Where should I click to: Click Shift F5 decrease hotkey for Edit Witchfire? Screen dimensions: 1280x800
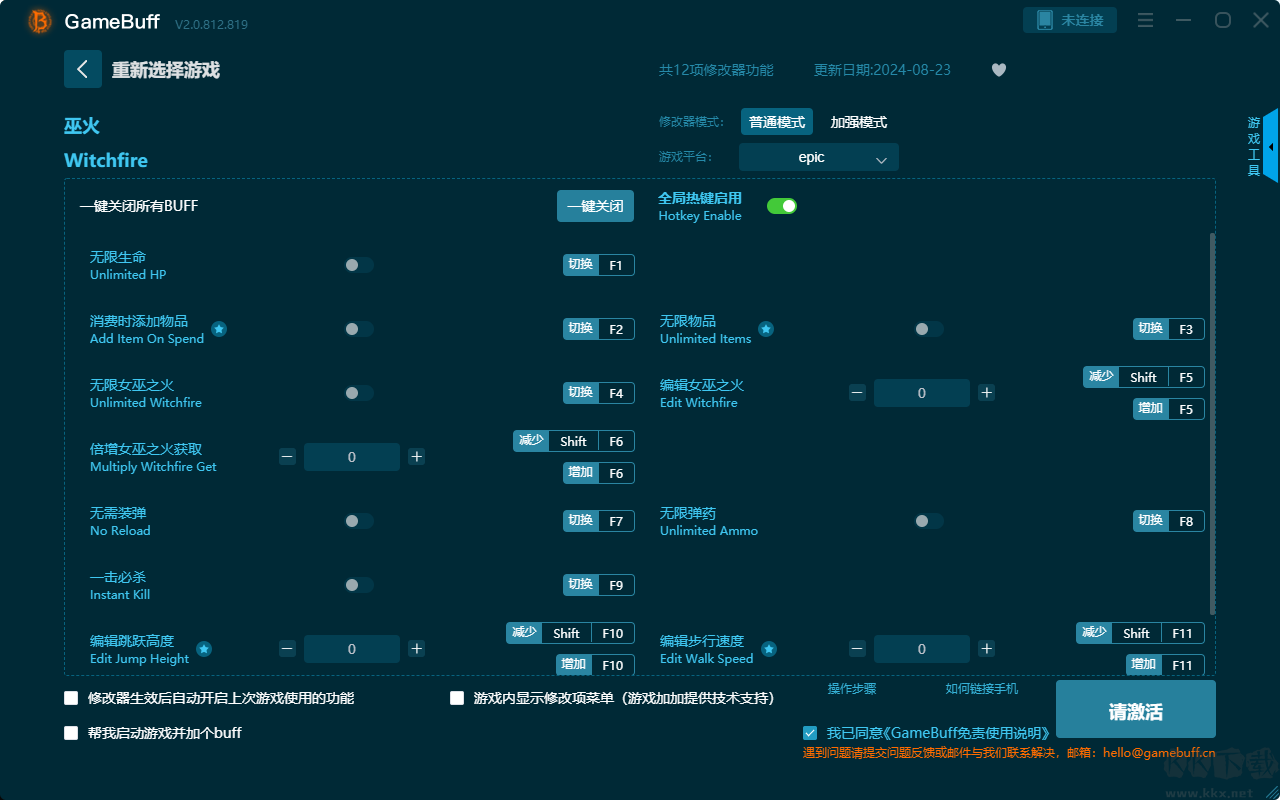coord(1144,377)
